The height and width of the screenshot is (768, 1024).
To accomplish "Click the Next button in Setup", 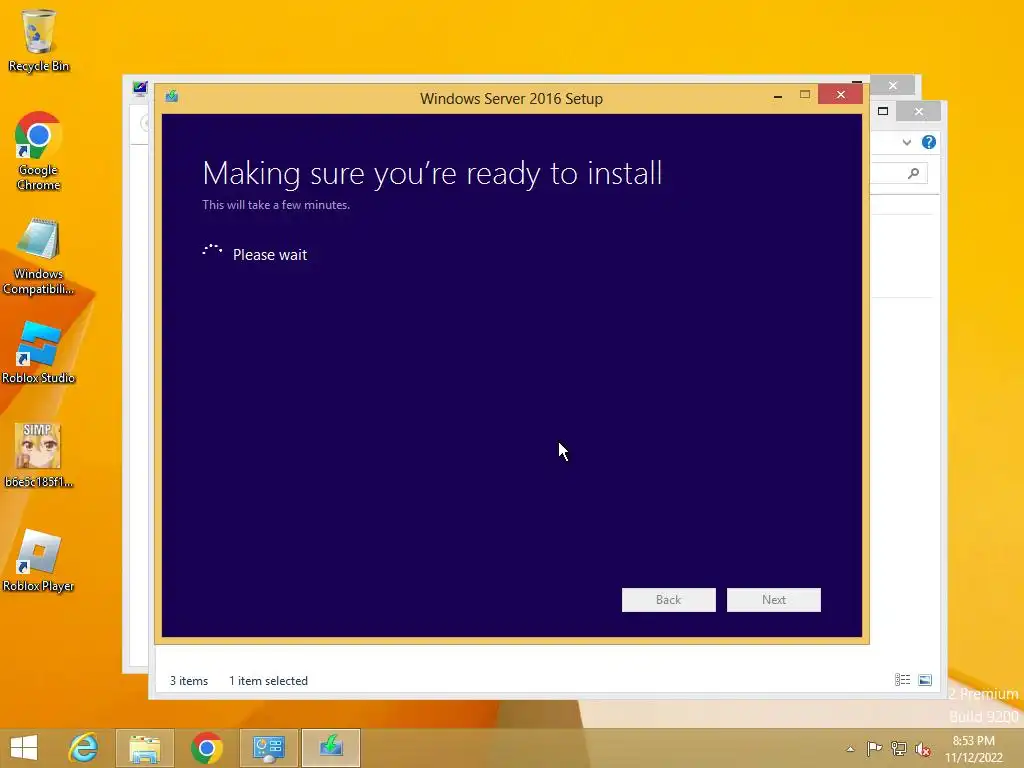I will [x=773, y=600].
